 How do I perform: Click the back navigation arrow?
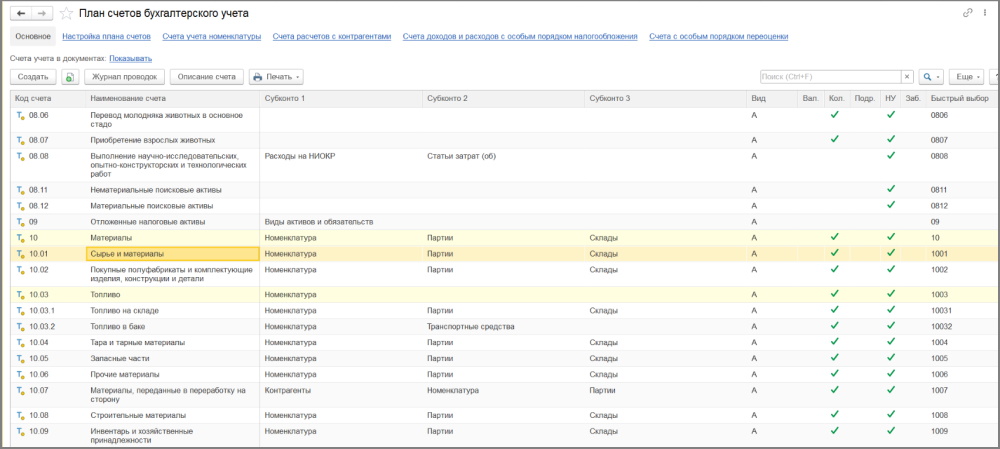point(21,13)
